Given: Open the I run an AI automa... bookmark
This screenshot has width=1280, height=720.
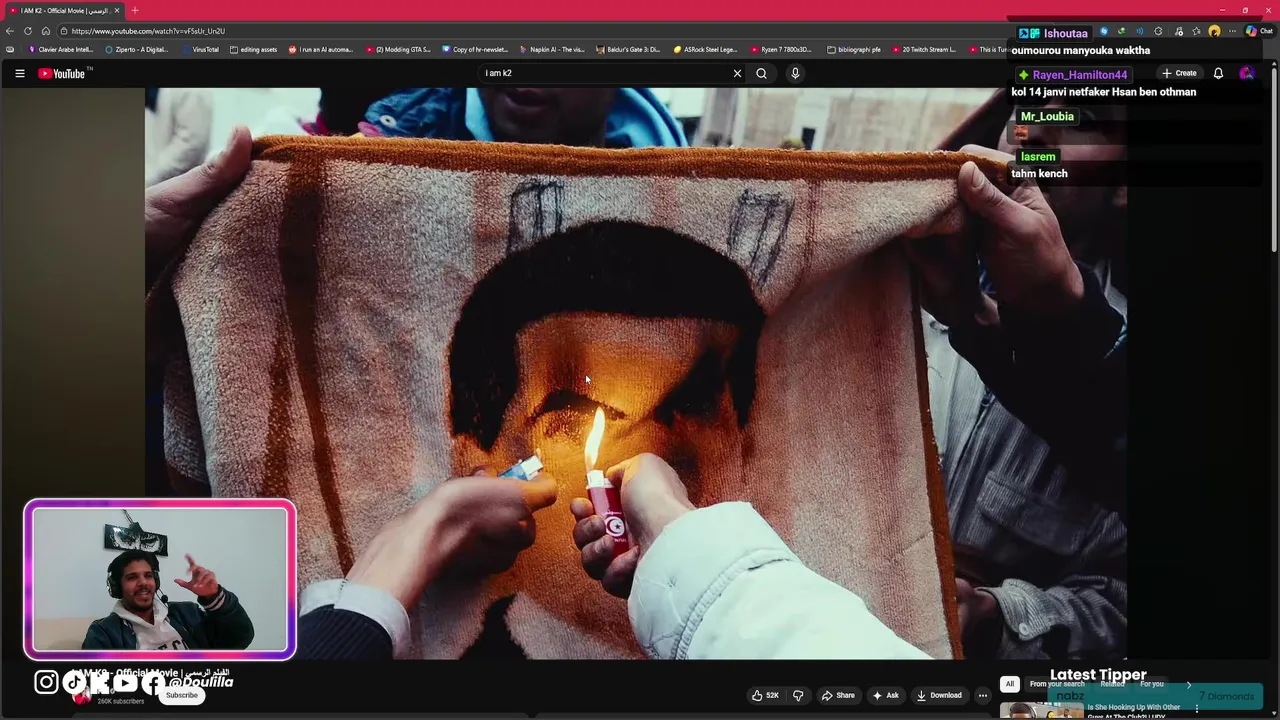Looking at the screenshot, I should (321, 49).
